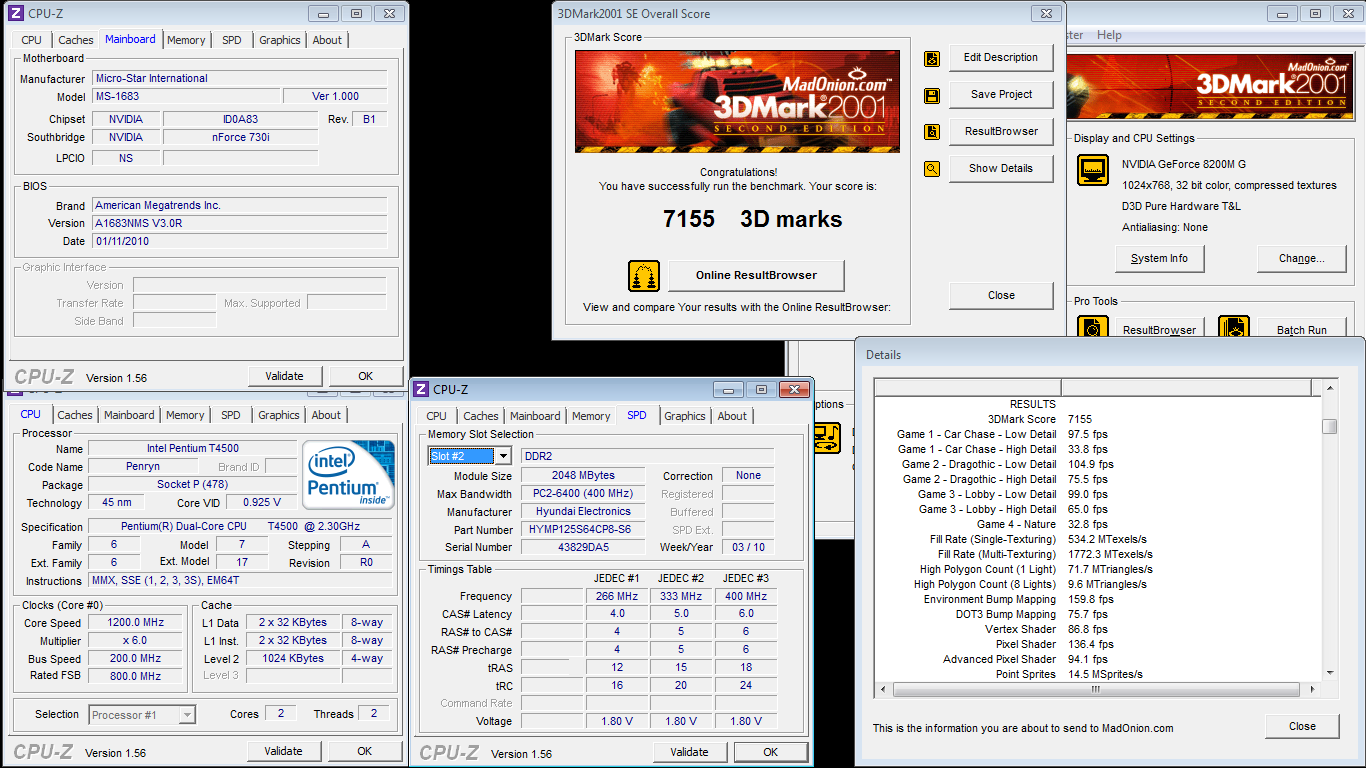Click OK in processor CPU-Z window

coord(365,751)
